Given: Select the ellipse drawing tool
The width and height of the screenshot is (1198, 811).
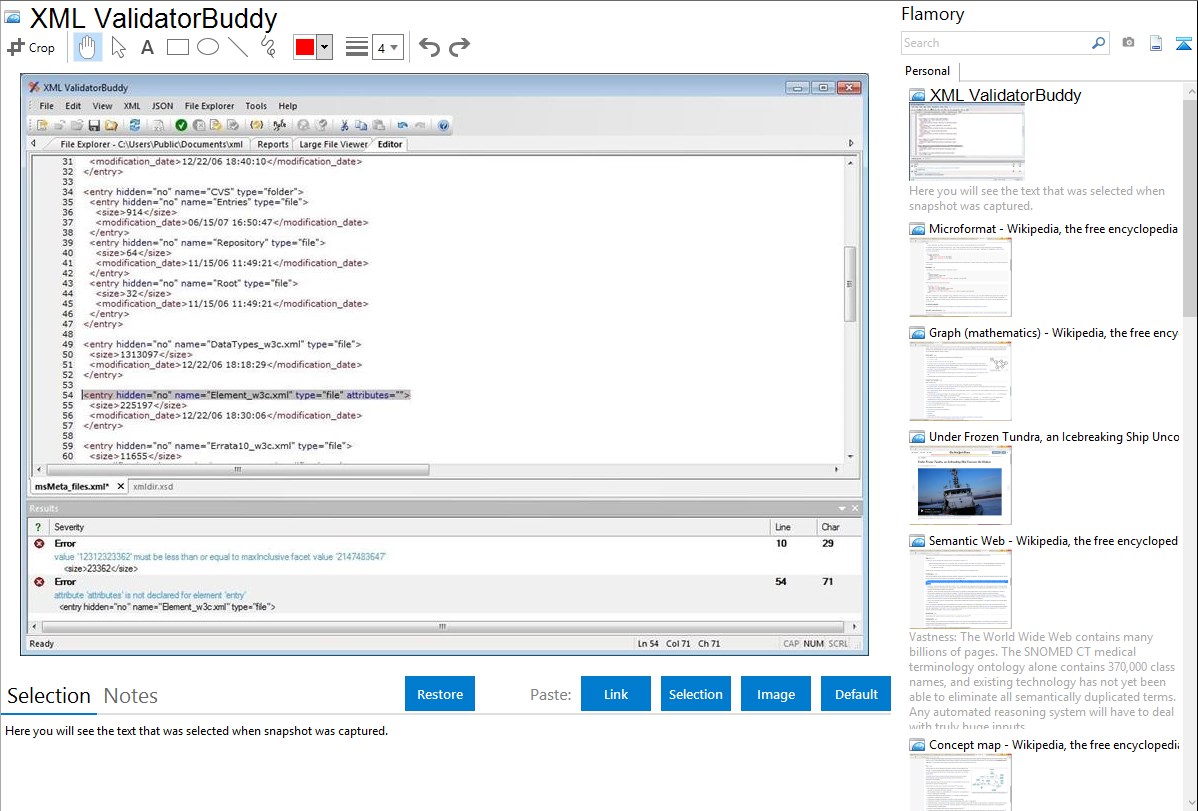Looking at the screenshot, I should click(208, 47).
